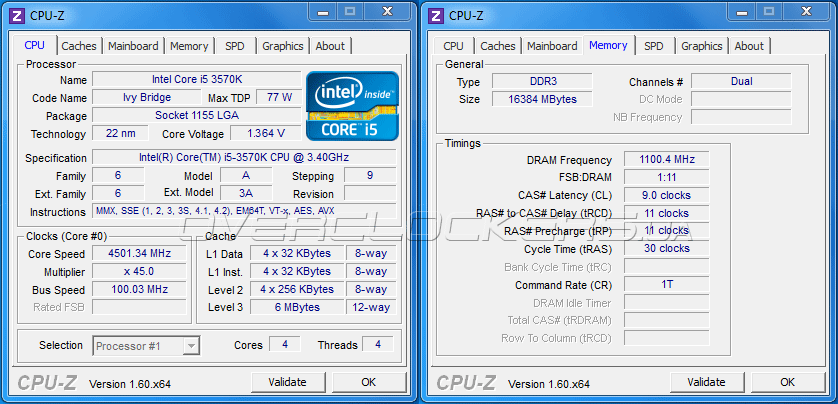Viewport: 838px width, 404px height.
Task: Click the Channels # value Dual
Action: point(741,81)
